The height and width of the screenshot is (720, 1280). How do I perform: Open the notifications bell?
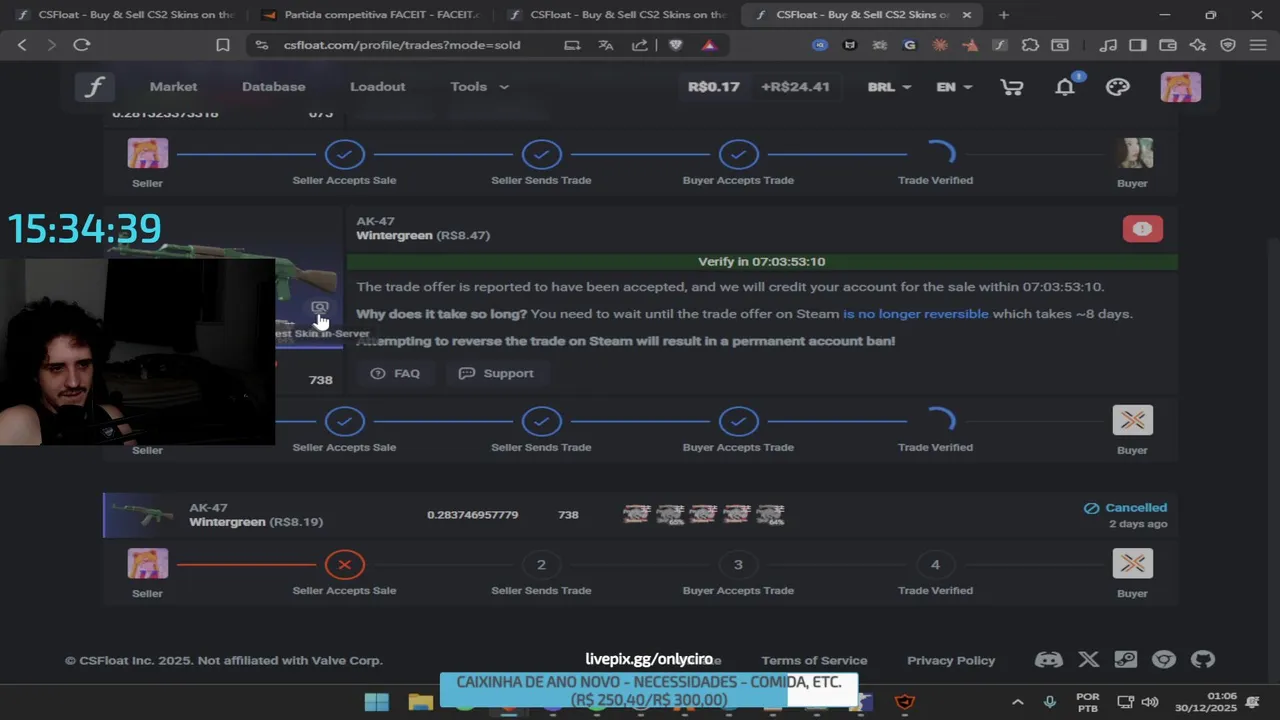[1065, 87]
